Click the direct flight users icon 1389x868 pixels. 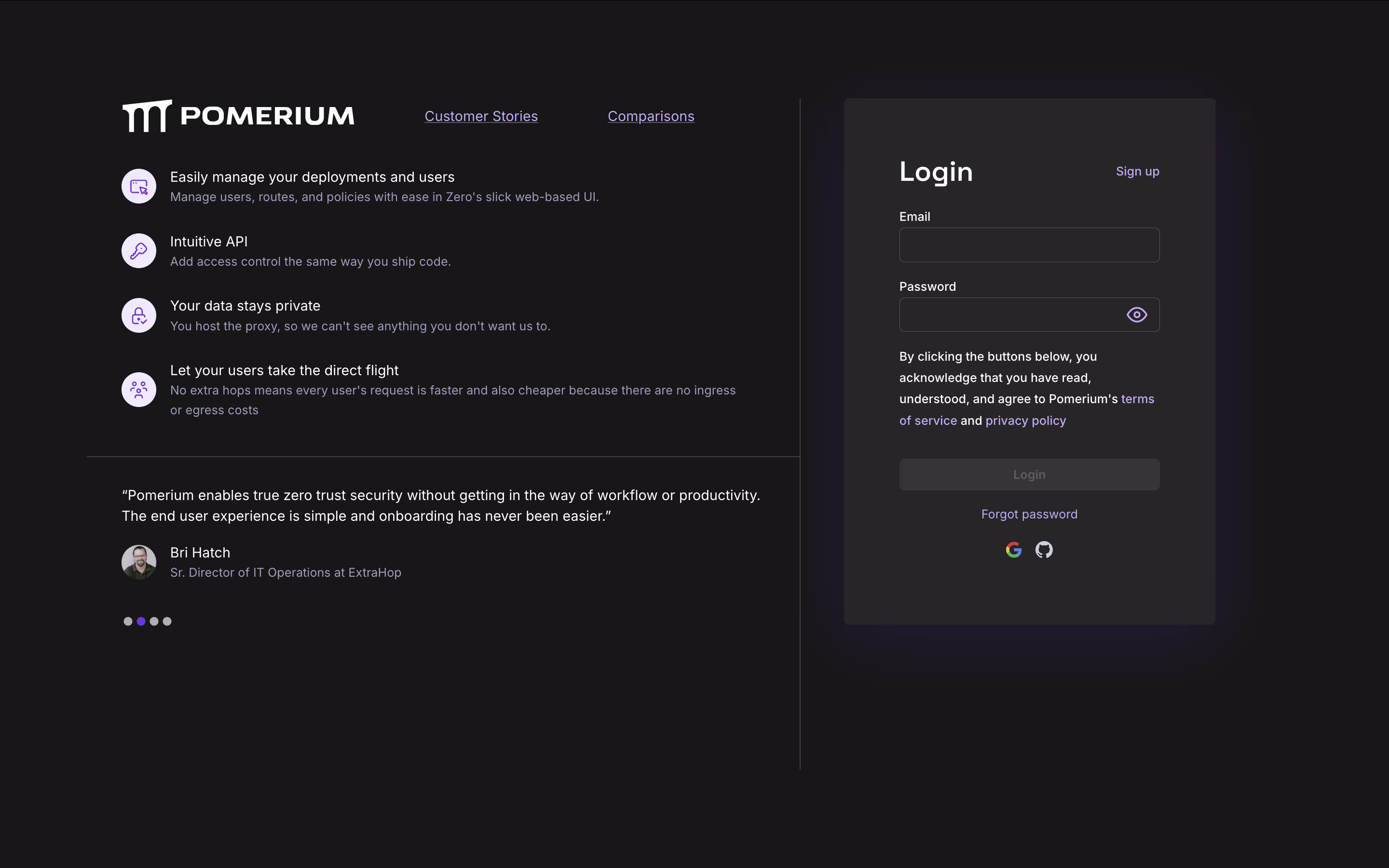(x=139, y=390)
